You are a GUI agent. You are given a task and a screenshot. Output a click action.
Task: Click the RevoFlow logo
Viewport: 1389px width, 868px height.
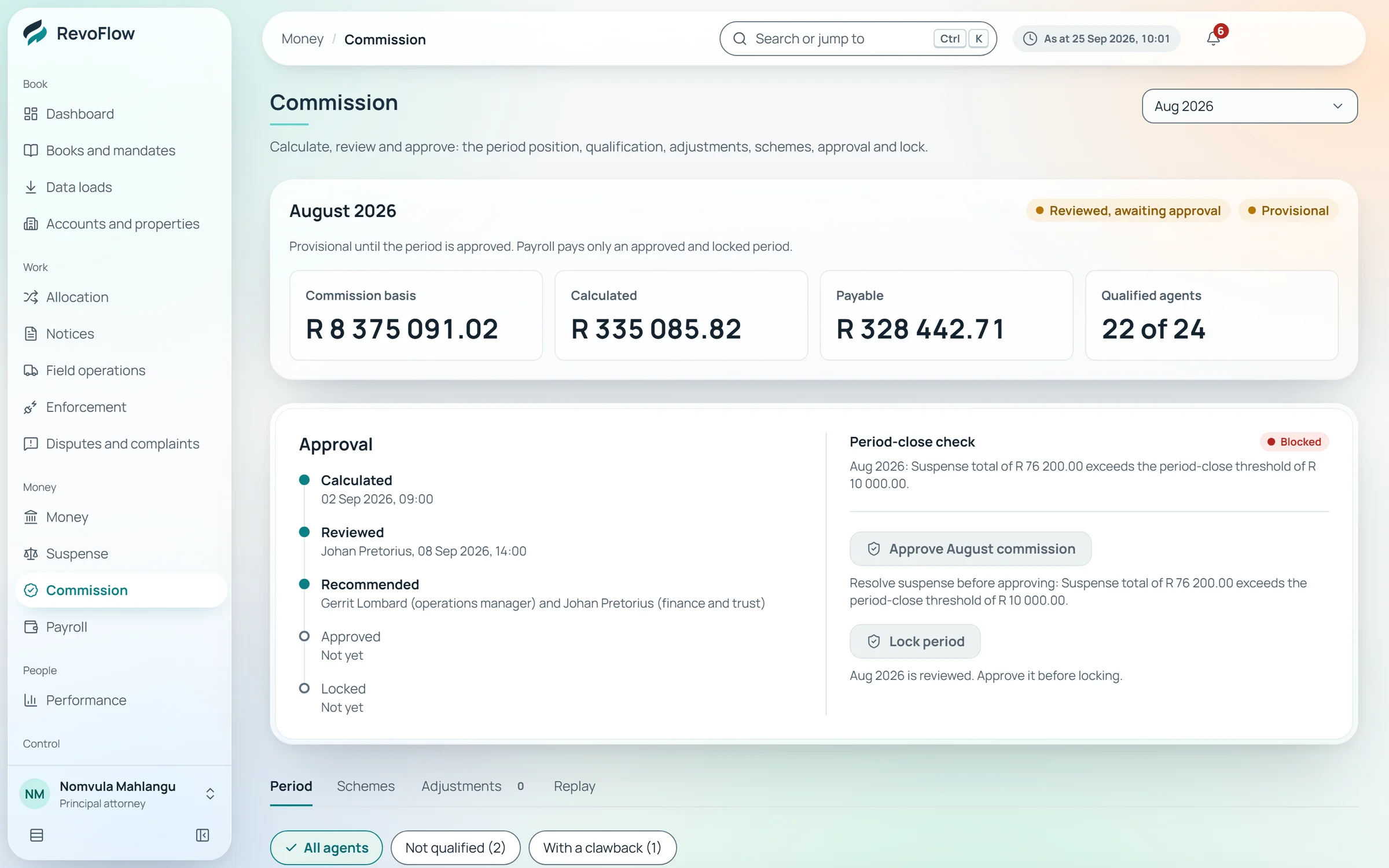click(x=79, y=33)
